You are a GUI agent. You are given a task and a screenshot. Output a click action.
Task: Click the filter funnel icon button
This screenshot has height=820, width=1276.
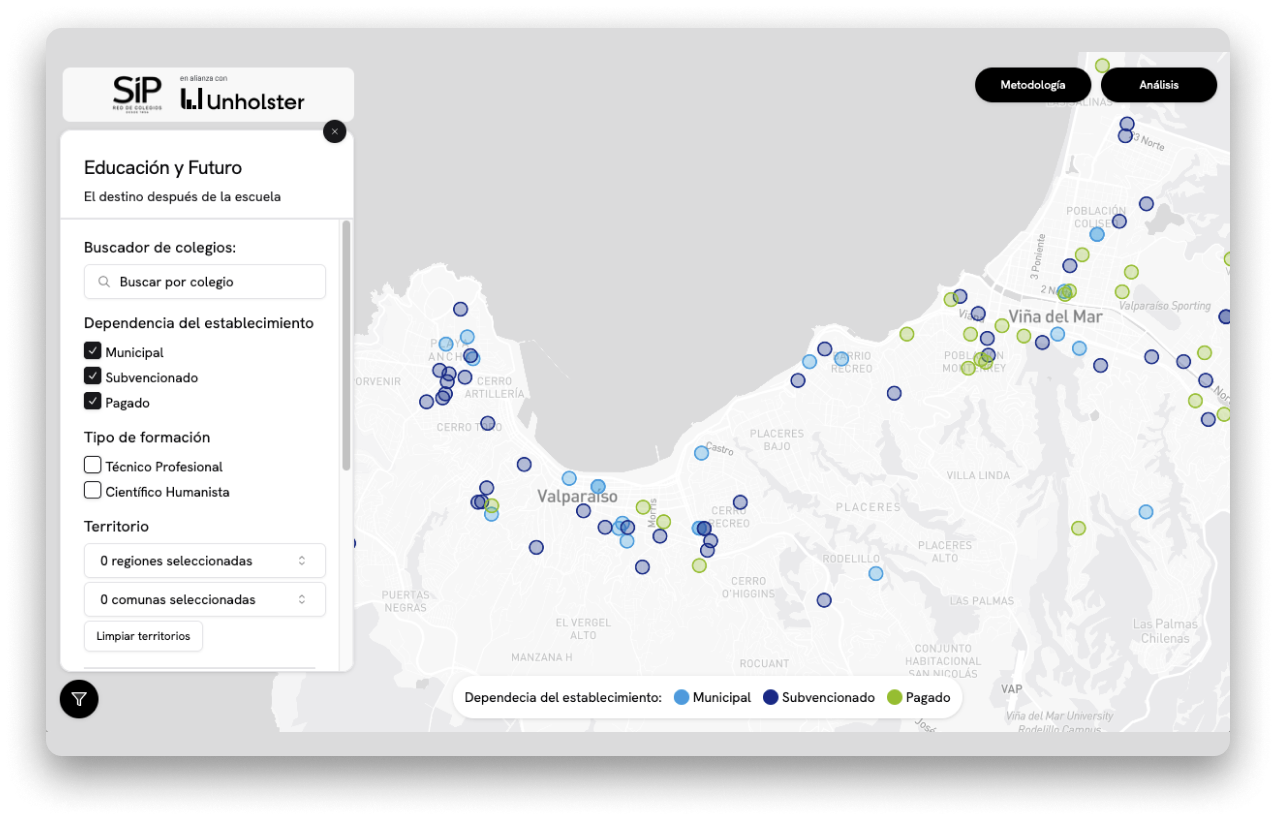(x=79, y=699)
